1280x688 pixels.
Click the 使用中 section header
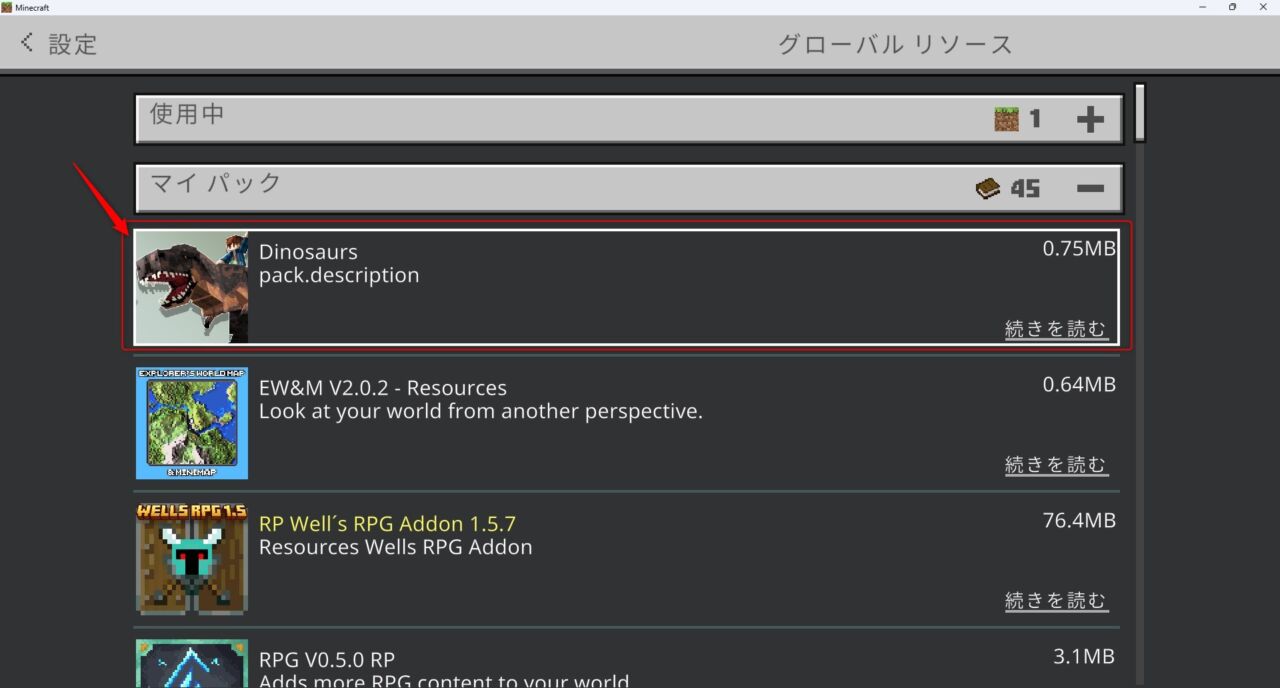(500, 118)
